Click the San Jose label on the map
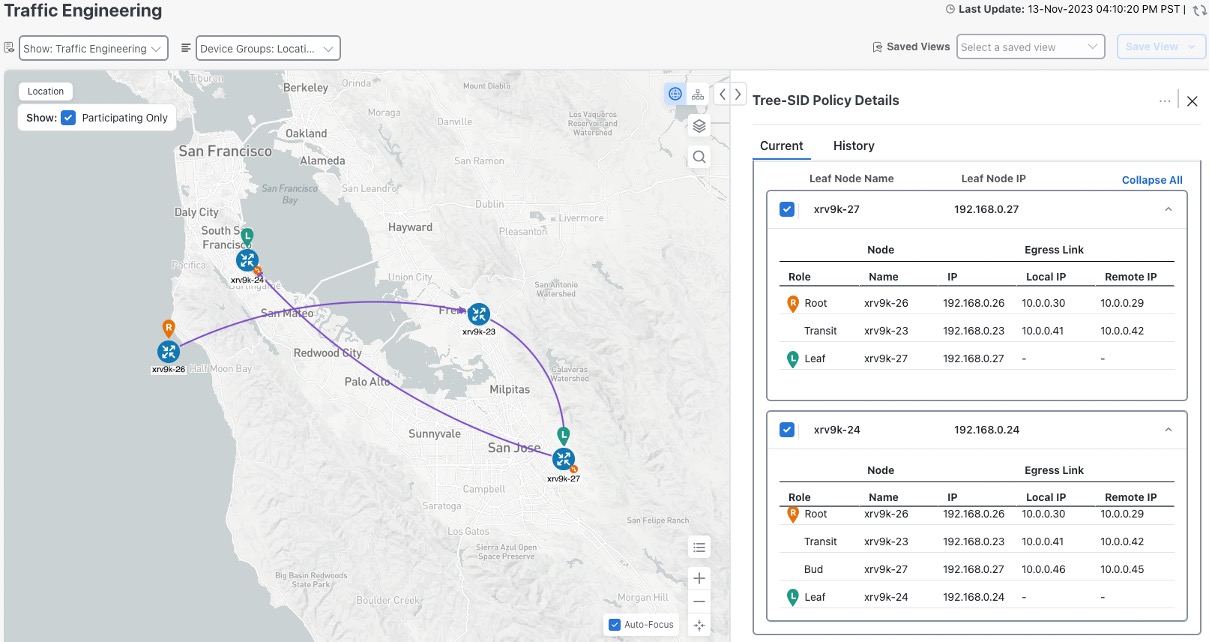 (x=514, y=447)
